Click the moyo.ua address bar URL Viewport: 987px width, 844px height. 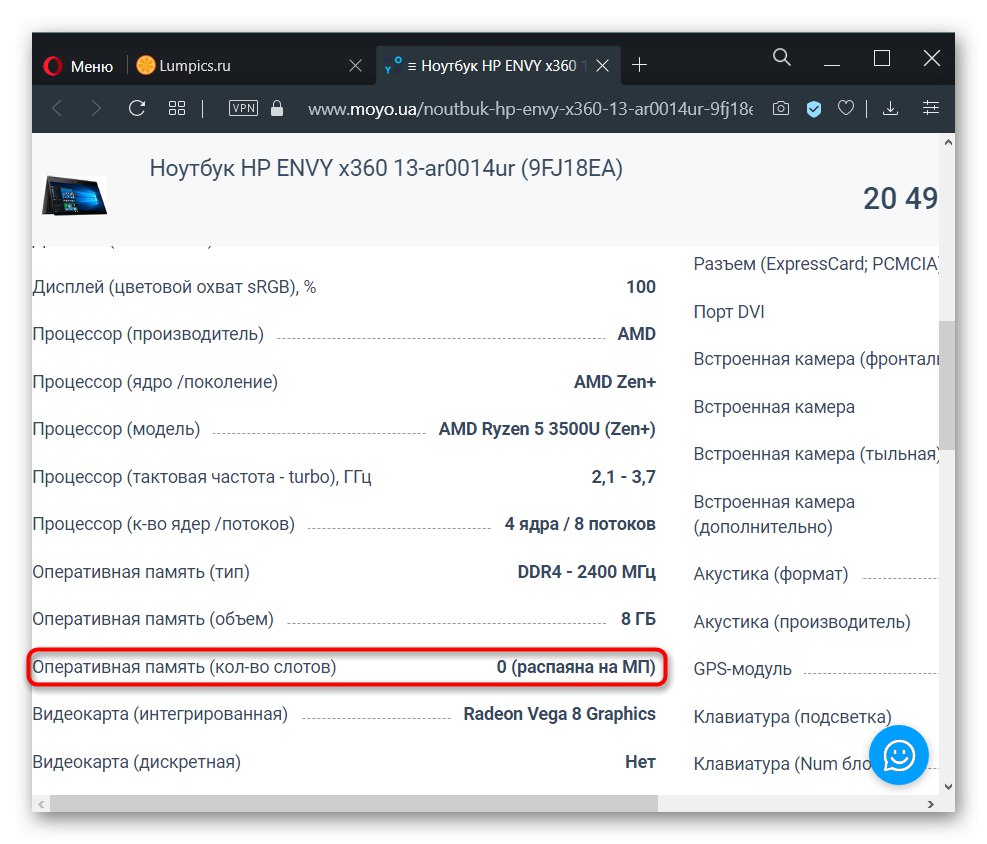(530, 108)
